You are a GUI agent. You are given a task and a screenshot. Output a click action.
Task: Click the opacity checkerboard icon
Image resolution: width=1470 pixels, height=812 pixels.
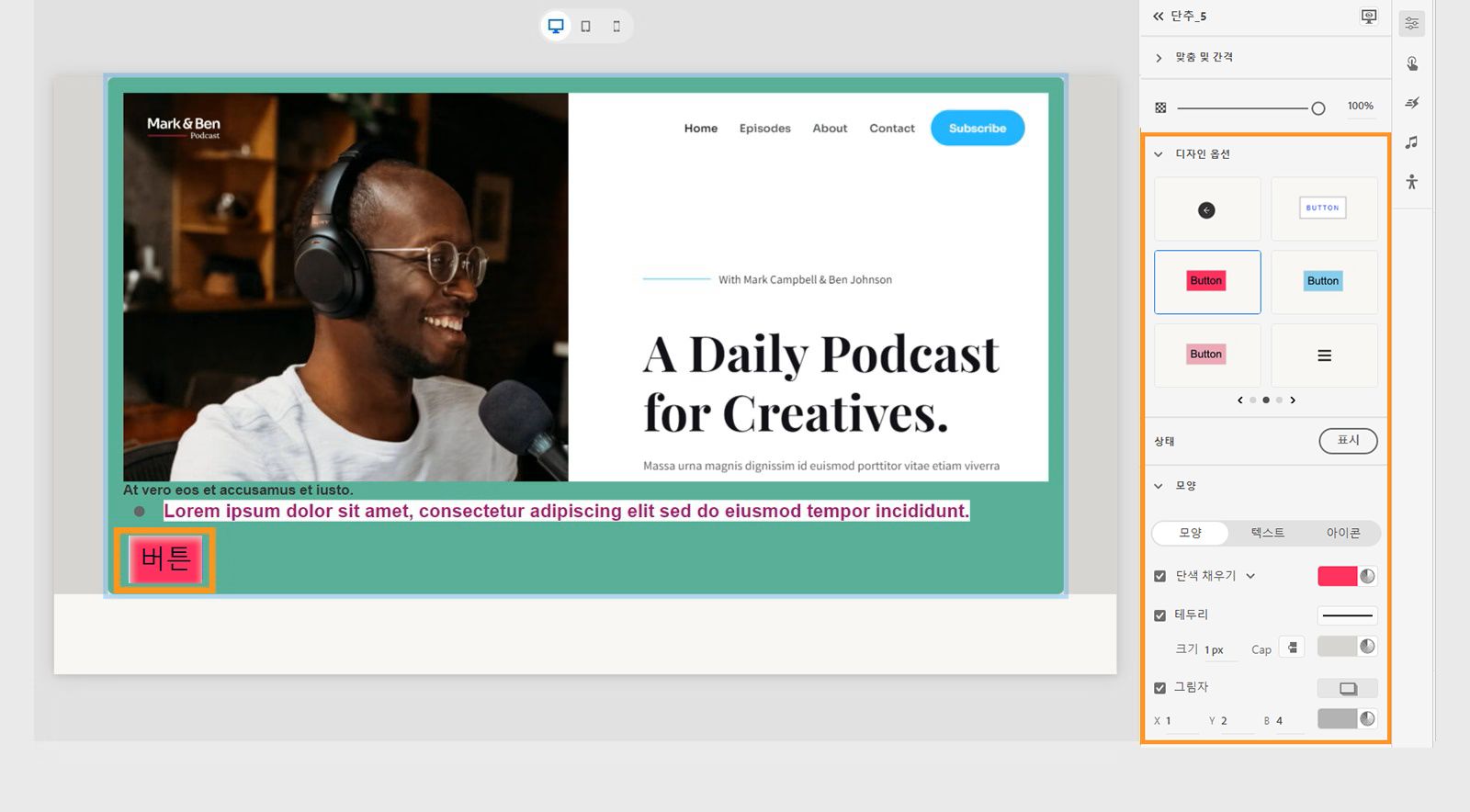[x=1160, y=107]
